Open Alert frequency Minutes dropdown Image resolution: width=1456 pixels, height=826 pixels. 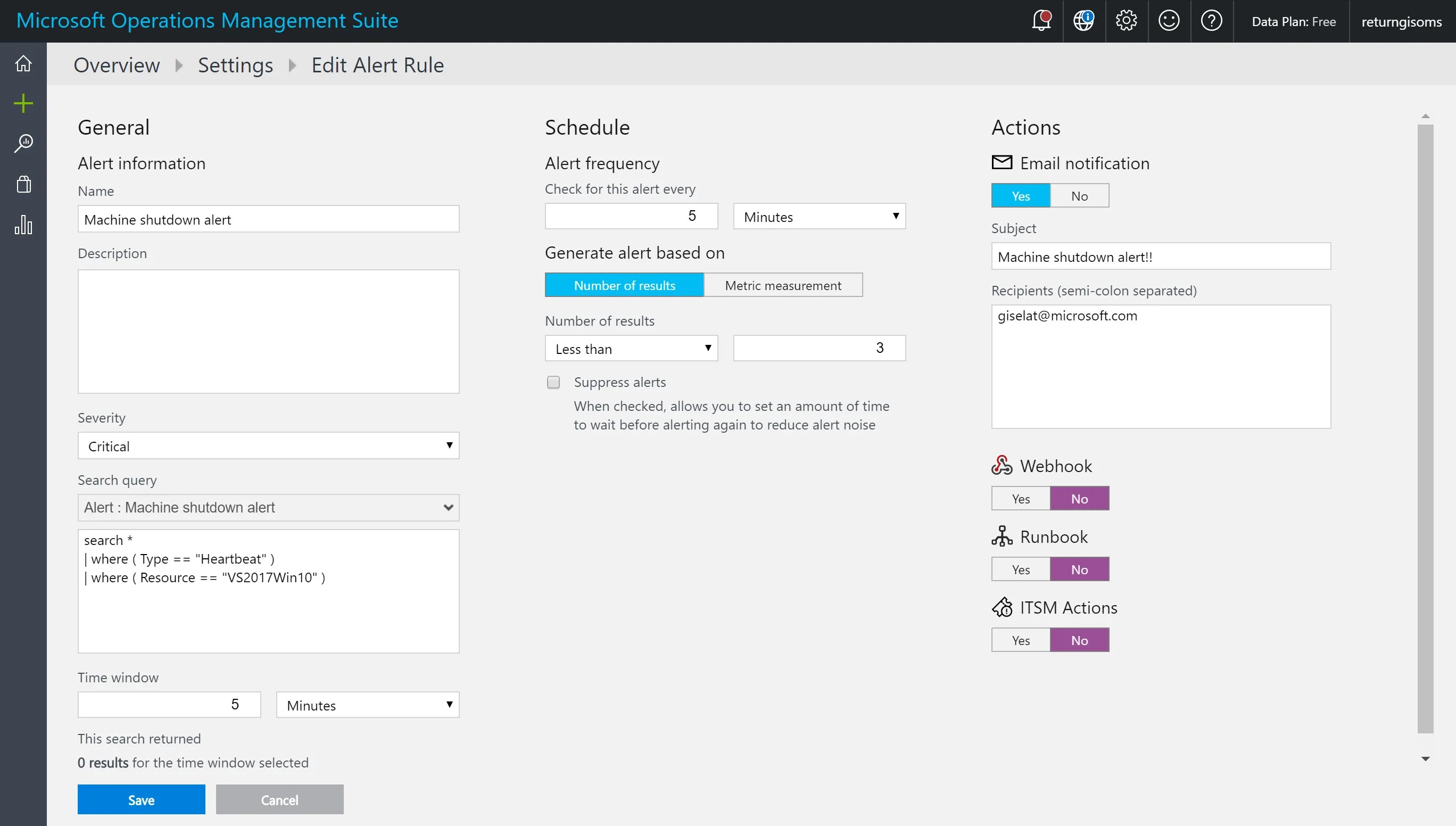coord(820,217)
